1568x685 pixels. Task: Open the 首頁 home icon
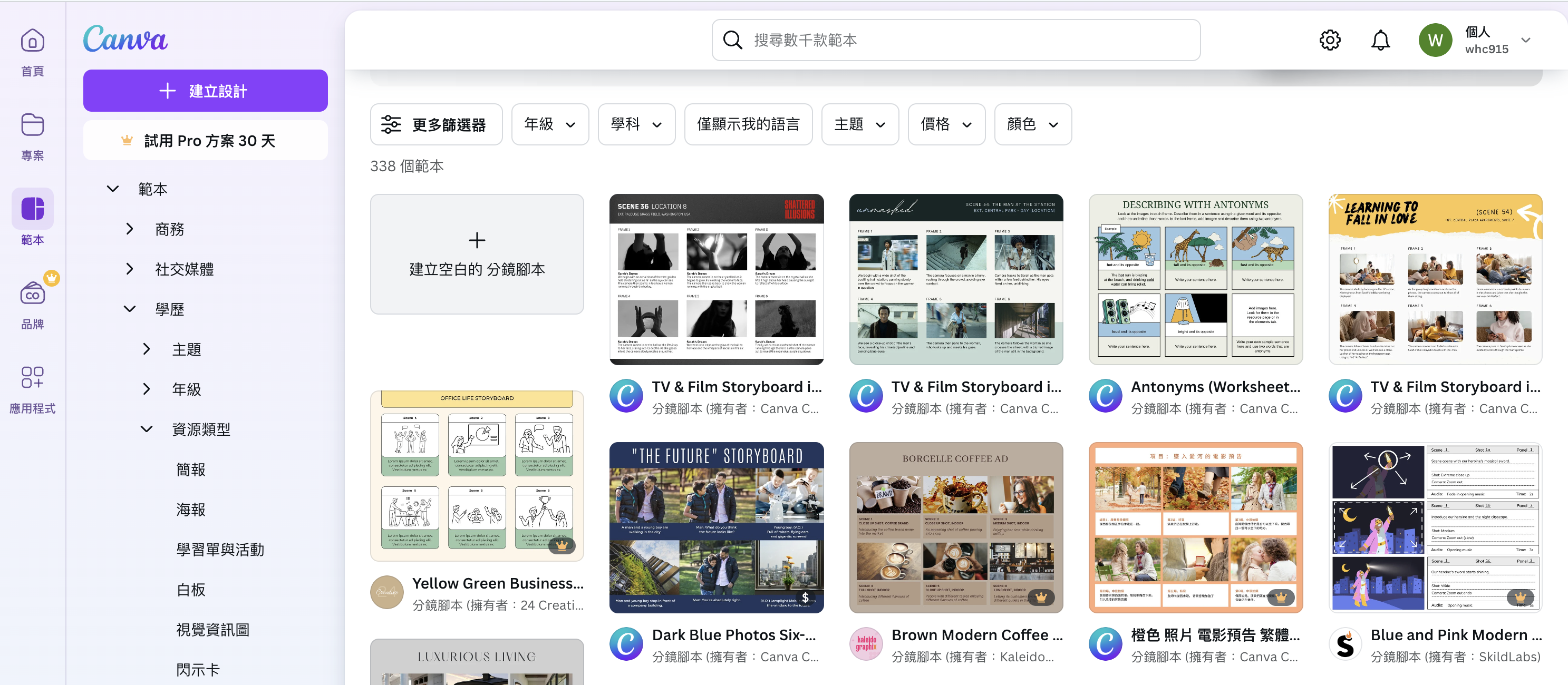[32, 42]
